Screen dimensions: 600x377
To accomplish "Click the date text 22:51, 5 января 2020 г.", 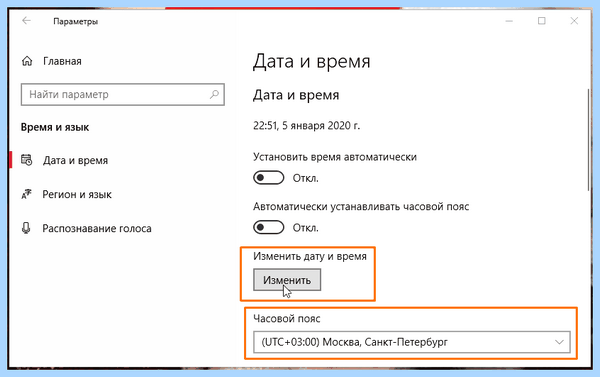I will 306,126.
